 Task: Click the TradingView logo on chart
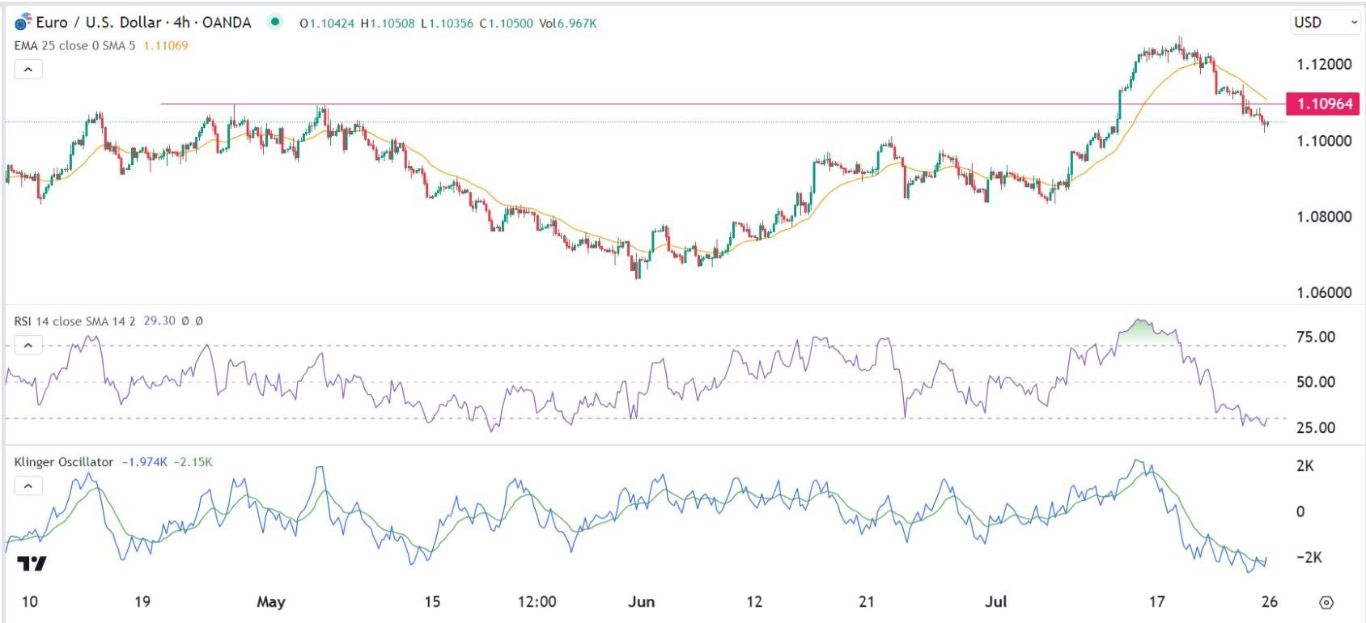click(x=32, y=565)
